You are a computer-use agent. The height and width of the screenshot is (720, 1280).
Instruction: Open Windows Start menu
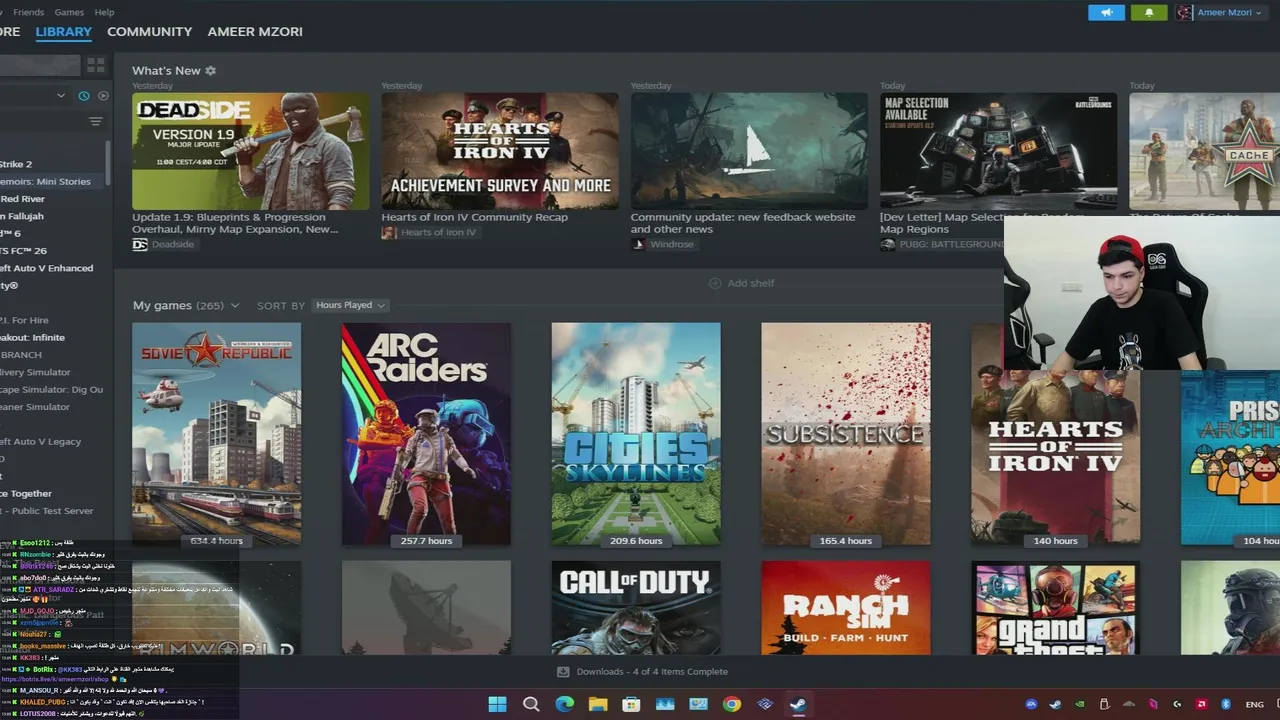[x=497, y=704]
